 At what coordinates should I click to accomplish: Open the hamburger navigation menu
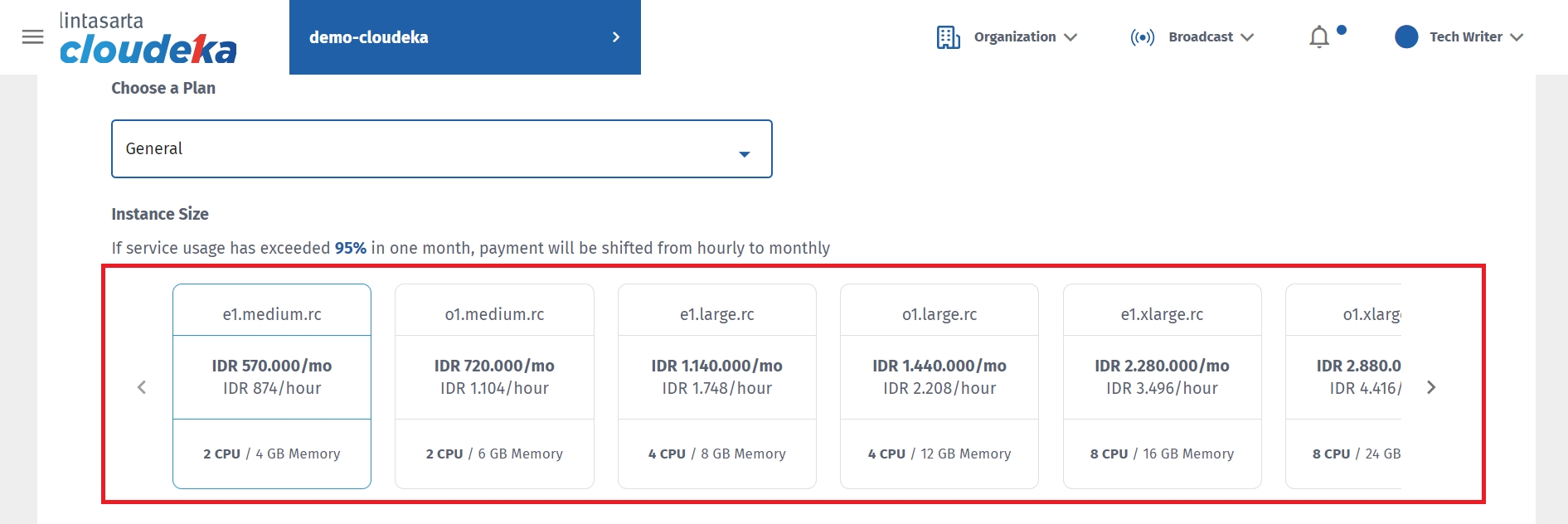pos(32,37)
